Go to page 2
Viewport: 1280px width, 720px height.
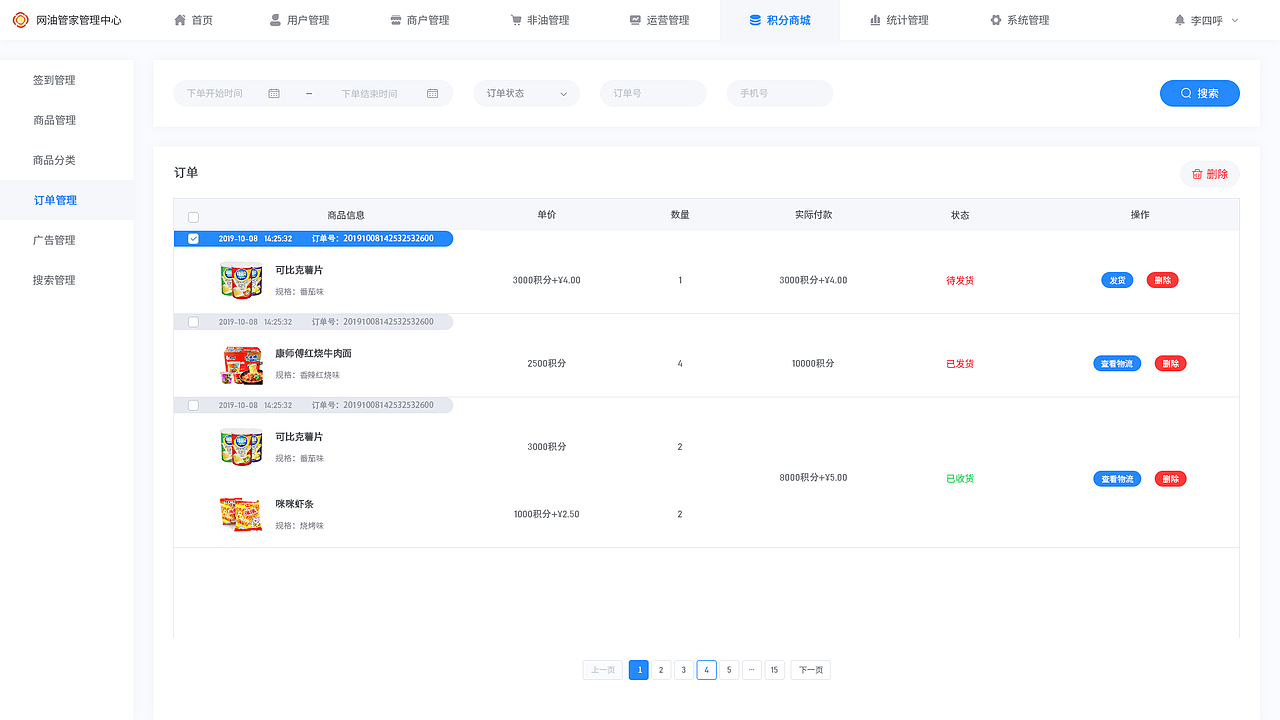tap(661, 670)
